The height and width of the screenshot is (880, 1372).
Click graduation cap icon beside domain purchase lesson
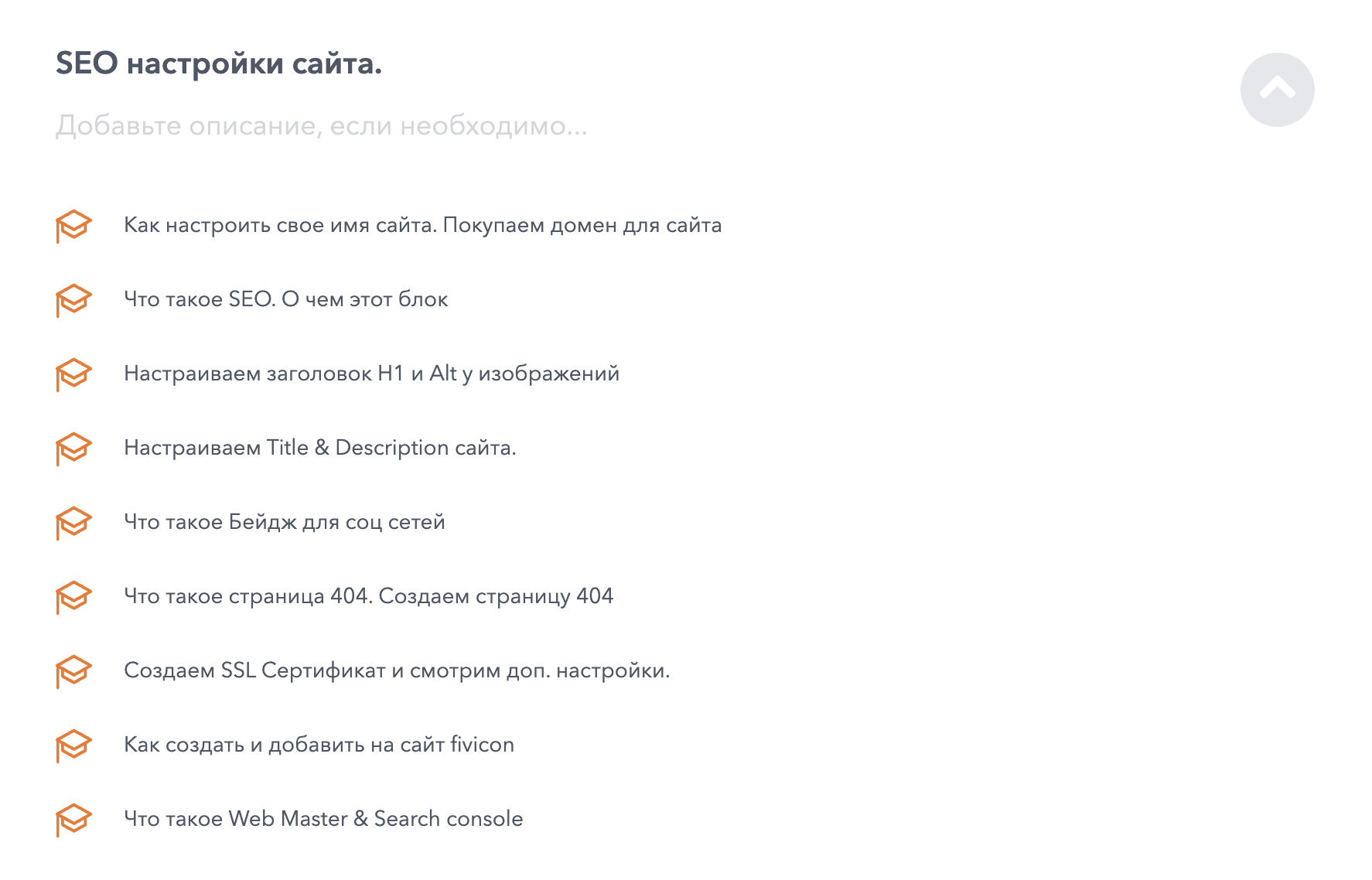click(73, 226)
